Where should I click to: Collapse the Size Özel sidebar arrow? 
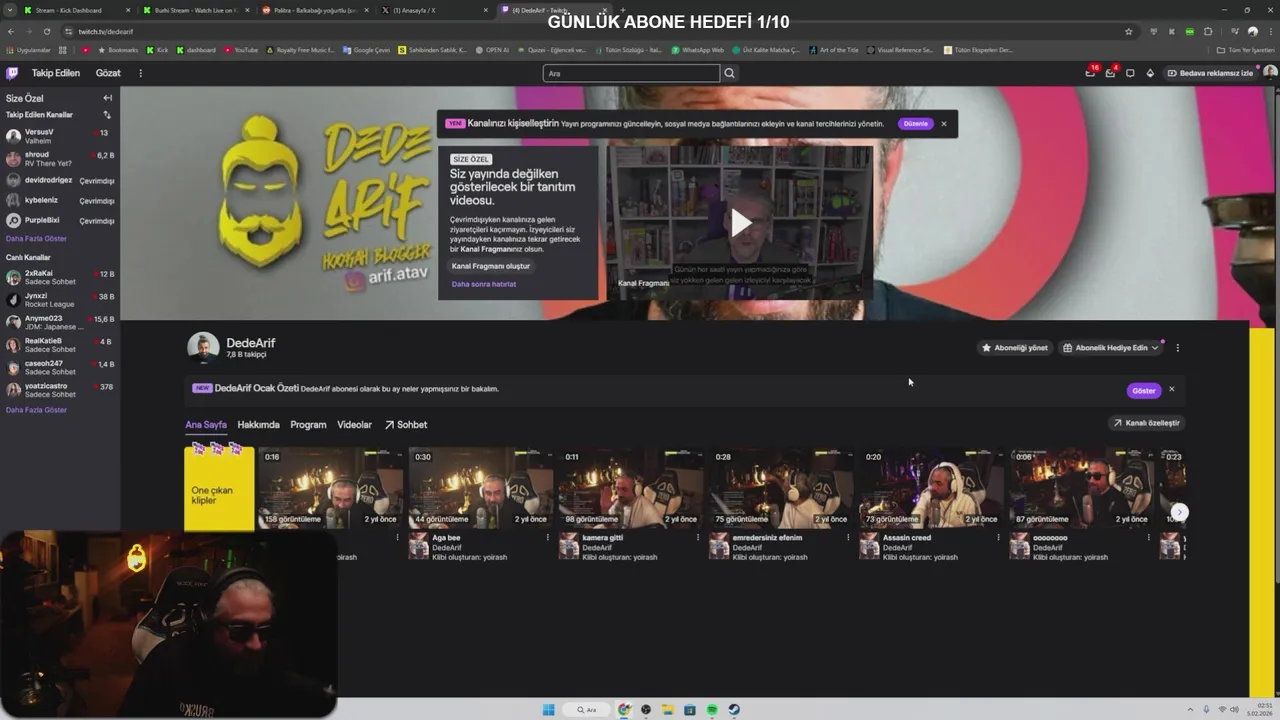tap(107, 98)
